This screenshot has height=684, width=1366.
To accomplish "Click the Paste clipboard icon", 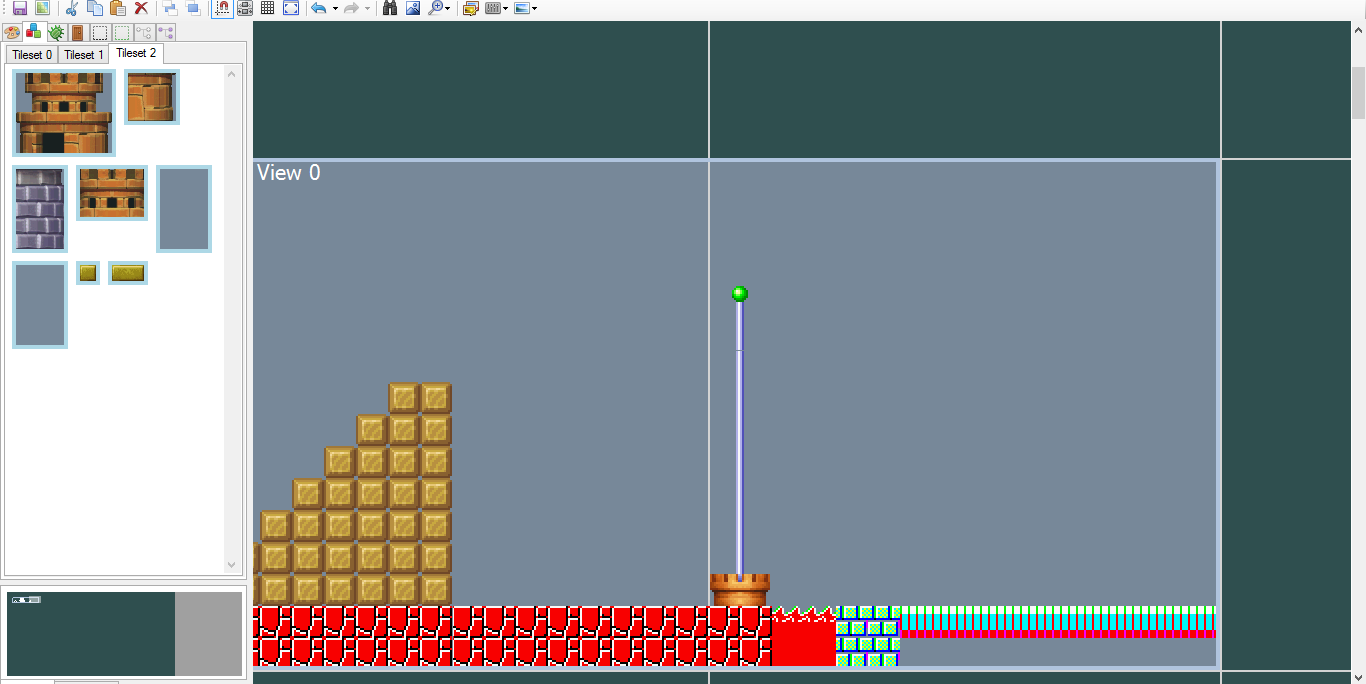I will [x=118, y=8].
